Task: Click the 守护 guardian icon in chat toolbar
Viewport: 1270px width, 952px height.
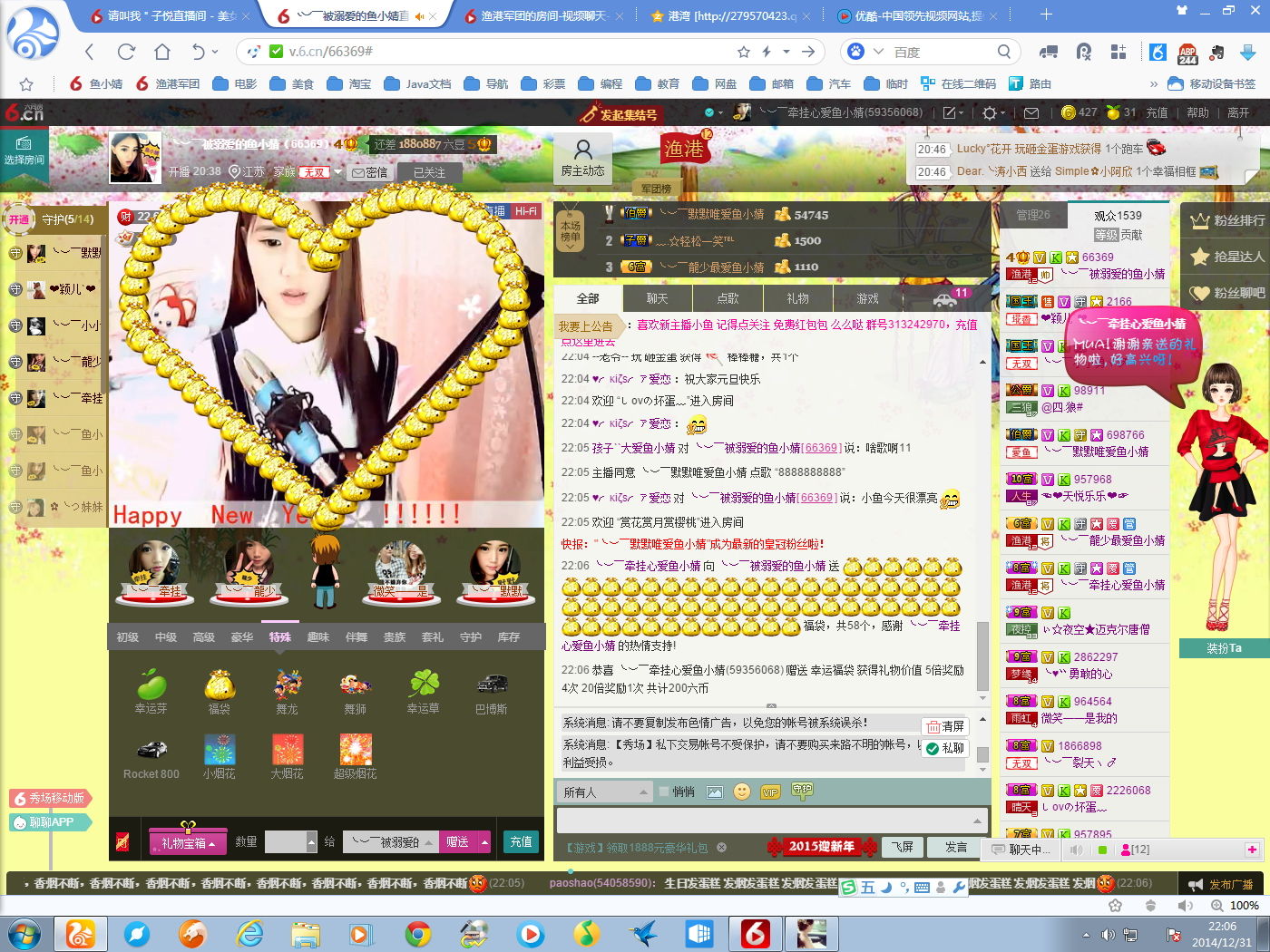Action: [802, 791]
